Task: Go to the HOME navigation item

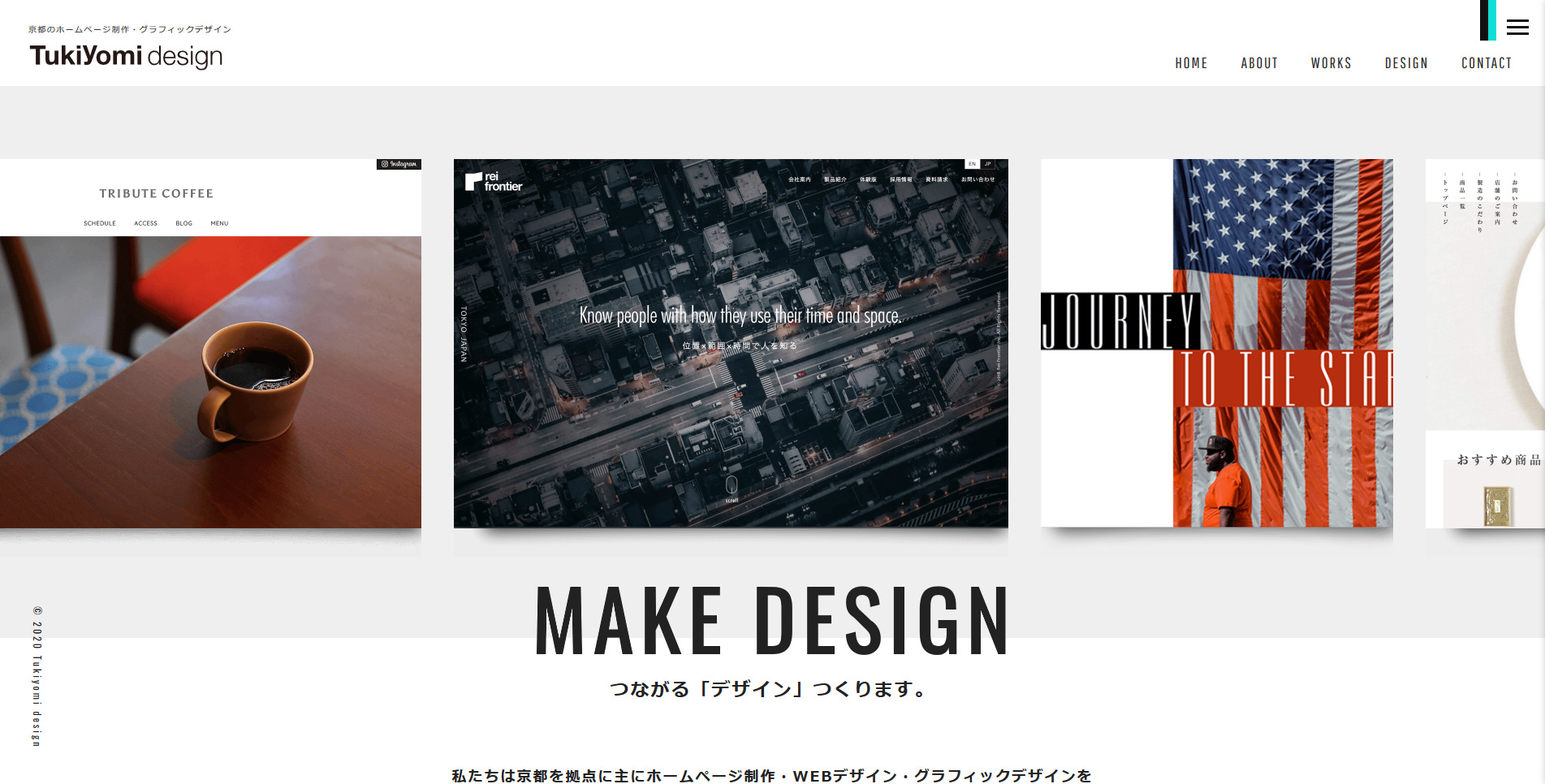Action: [x=1191, y=63]
